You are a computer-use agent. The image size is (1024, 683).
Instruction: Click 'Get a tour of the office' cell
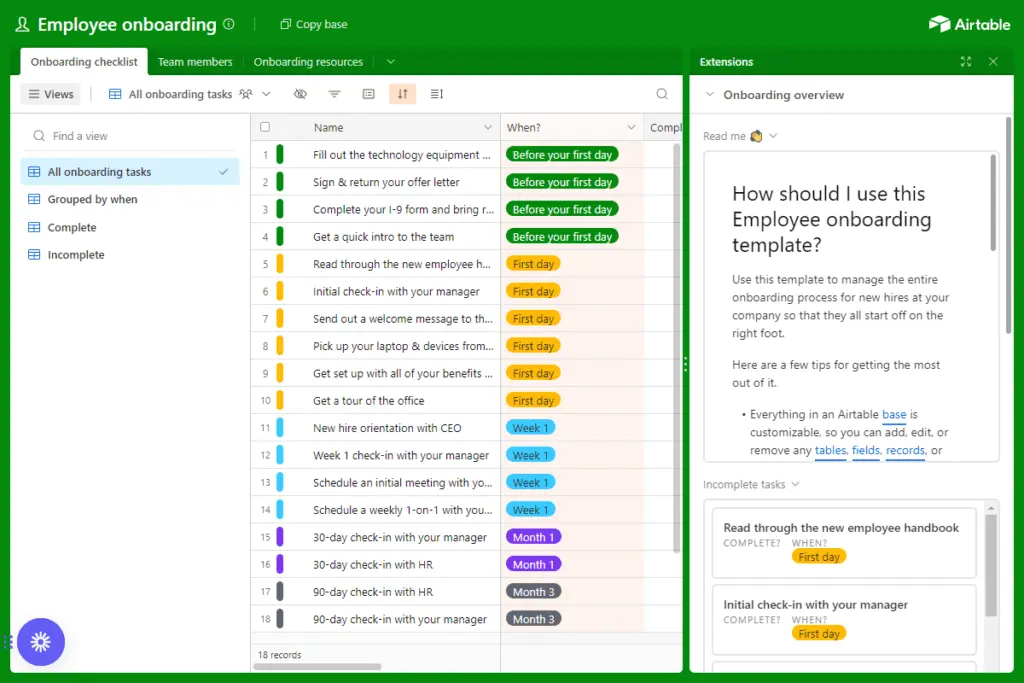(x=368, y=400)
